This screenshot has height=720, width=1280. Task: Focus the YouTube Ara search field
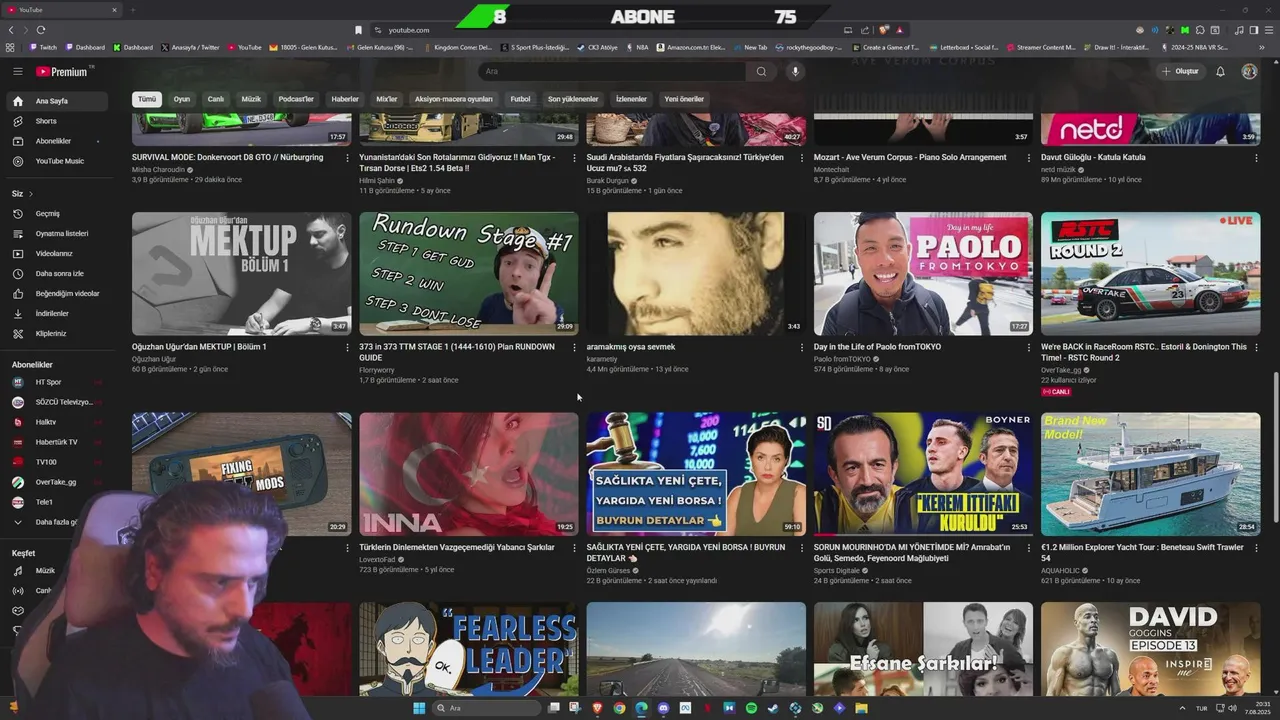[610, 71]
